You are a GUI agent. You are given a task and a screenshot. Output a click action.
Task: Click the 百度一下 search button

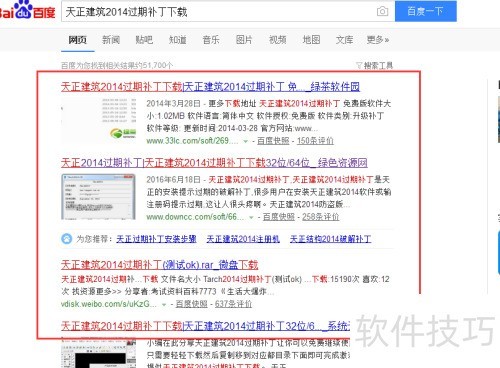[x=426, y=11]
